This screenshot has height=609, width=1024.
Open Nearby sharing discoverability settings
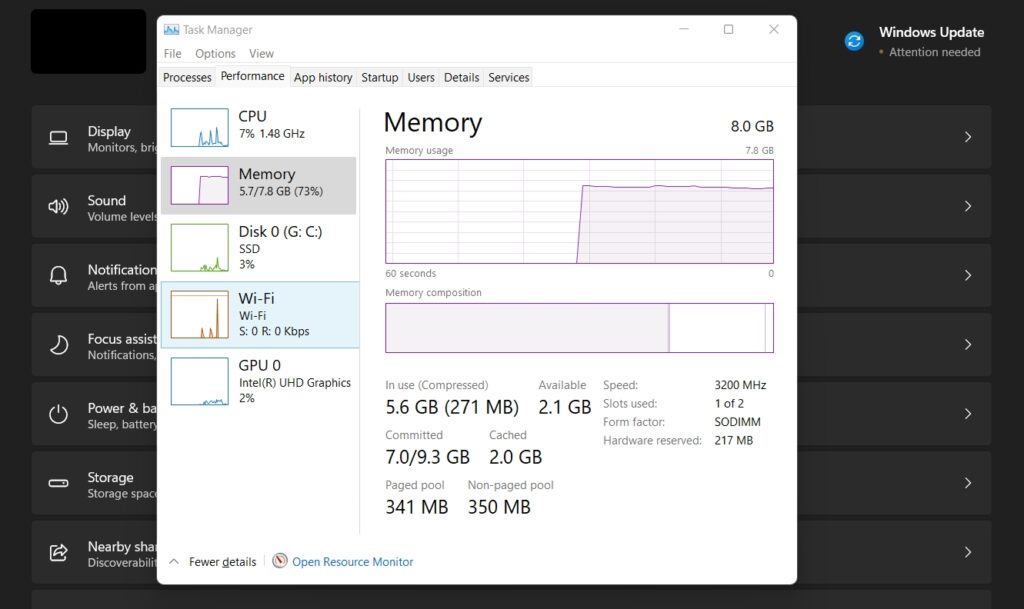pos(967,551)
